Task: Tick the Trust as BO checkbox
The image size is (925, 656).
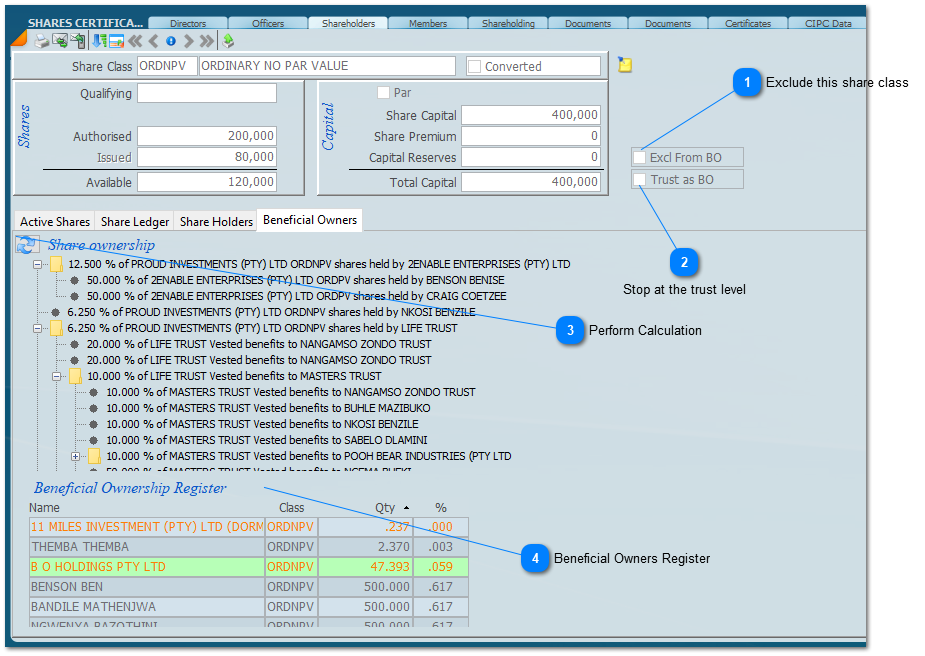Action: (639, 180)
